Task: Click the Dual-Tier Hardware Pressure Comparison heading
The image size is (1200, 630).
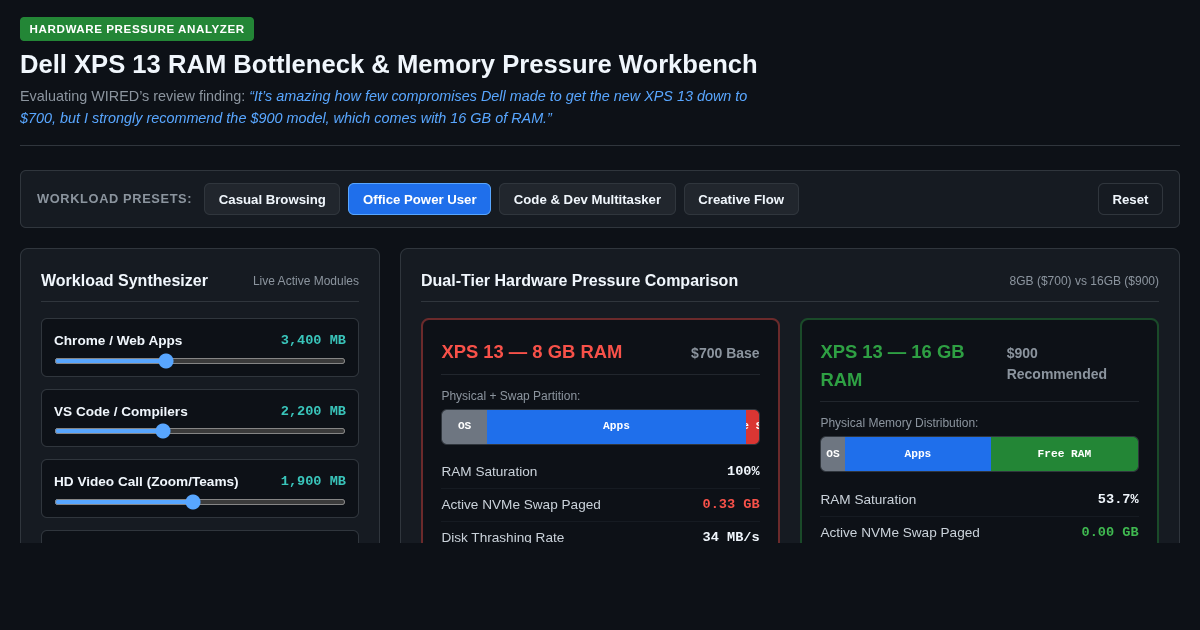Action: (579, 281)
